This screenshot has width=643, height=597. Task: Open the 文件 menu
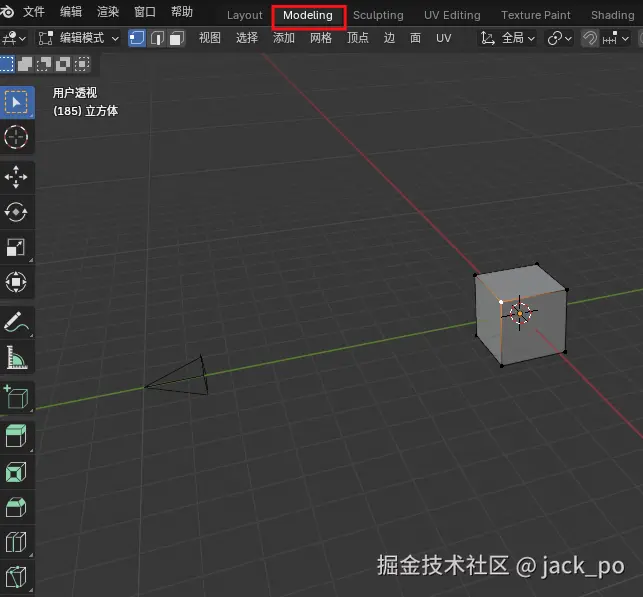34,11
